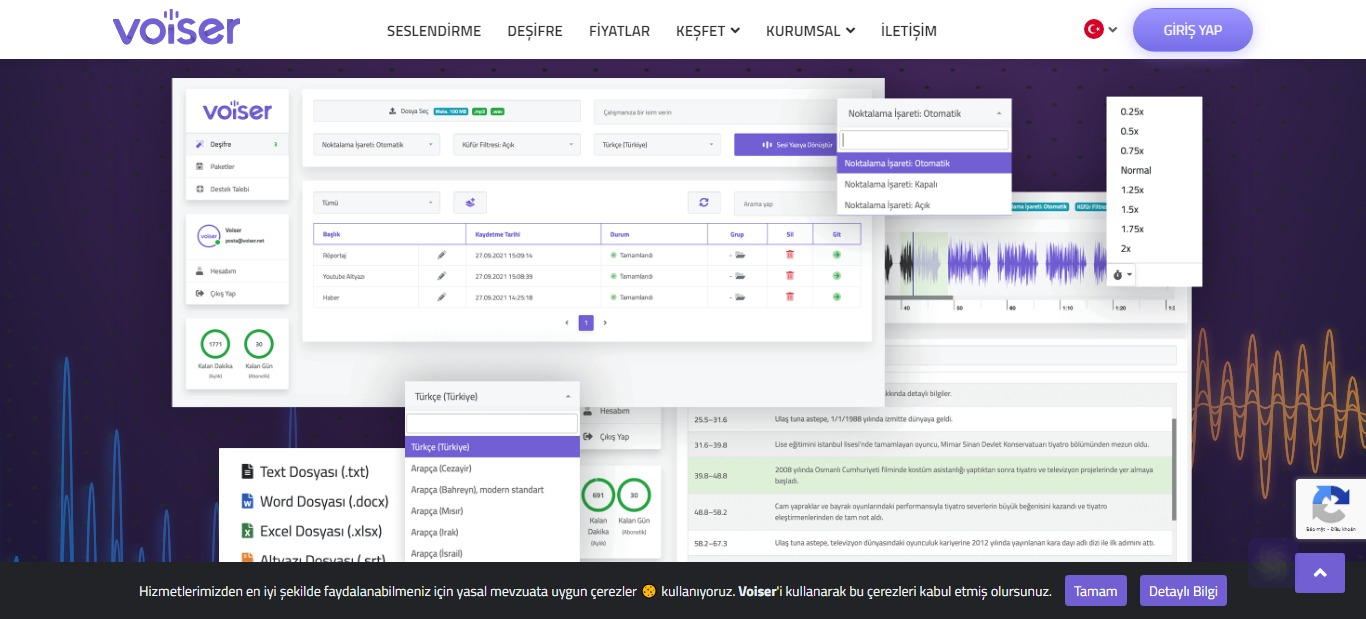Viewport: 1366px width, 619px height.
Task: Click the green go arrow for Youtube Altyazı
Action: click(836, 276)
